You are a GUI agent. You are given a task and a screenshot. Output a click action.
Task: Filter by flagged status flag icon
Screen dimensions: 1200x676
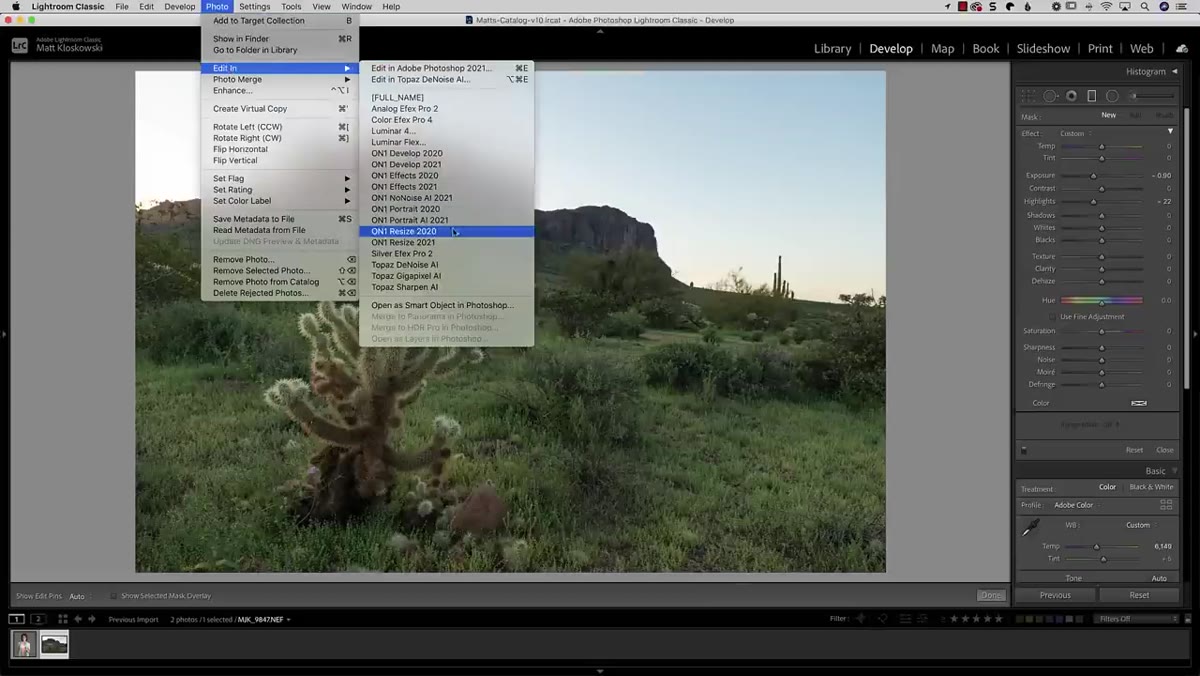click(x=859, y=619)
